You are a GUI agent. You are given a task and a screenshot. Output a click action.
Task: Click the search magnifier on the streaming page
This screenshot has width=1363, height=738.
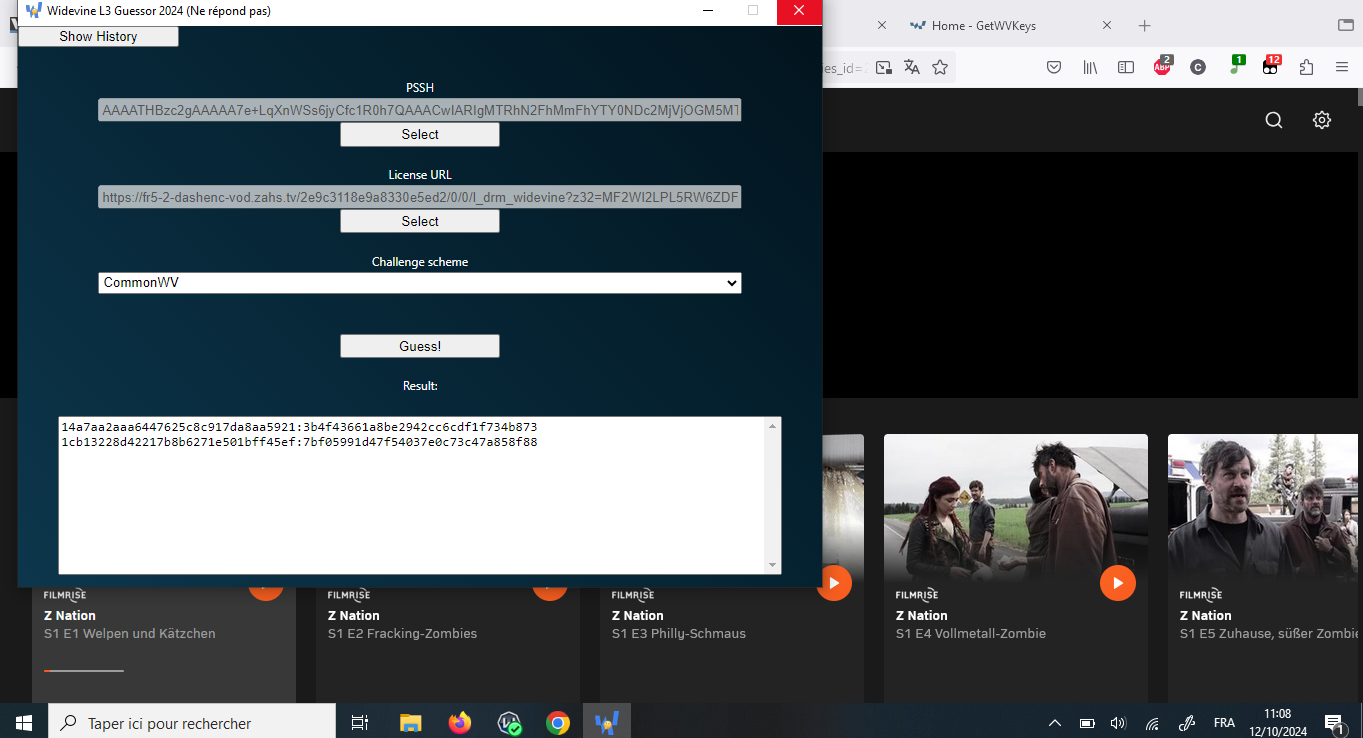pos(1274,120)
